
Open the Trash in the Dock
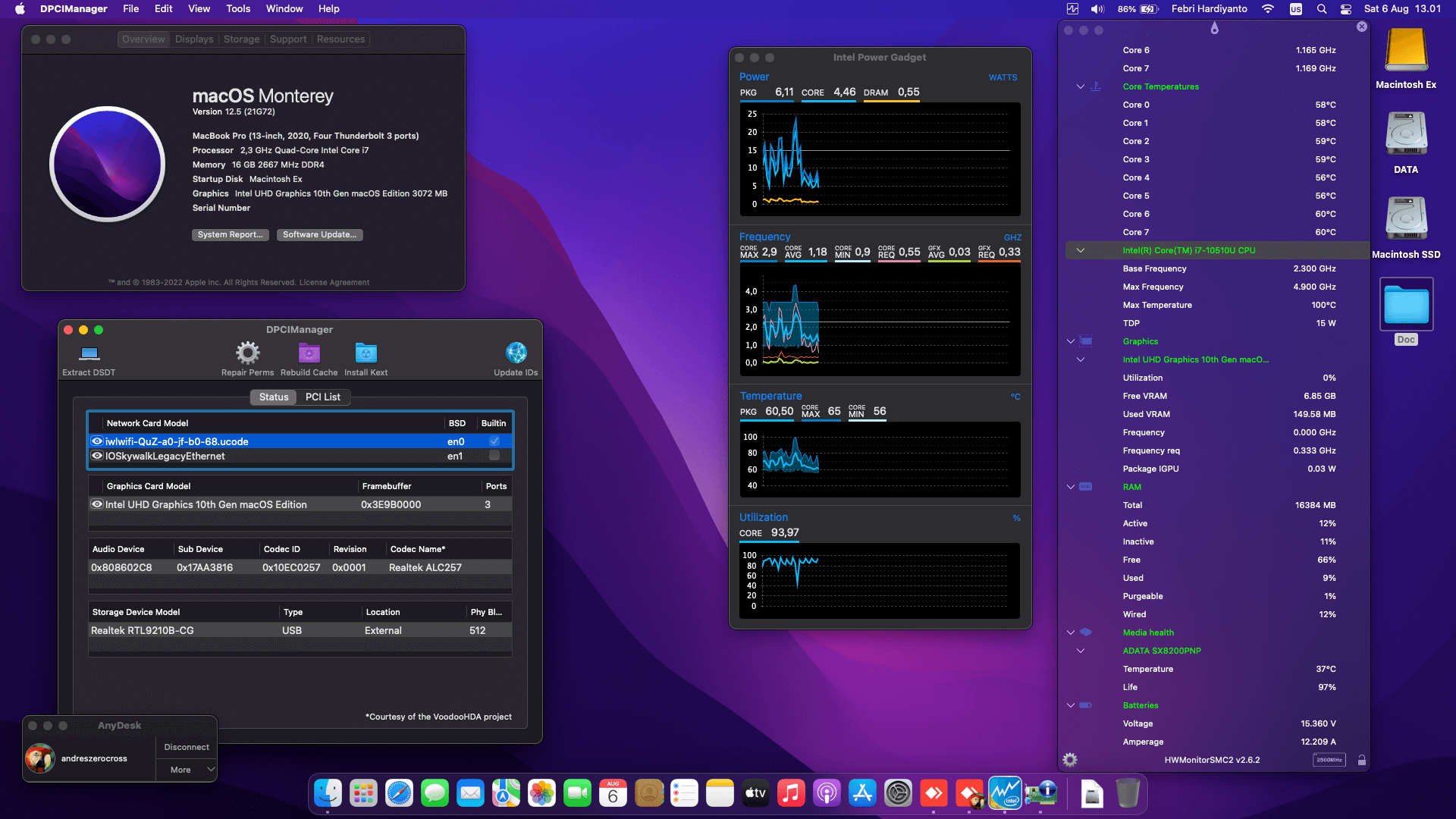click(1128, 793)
